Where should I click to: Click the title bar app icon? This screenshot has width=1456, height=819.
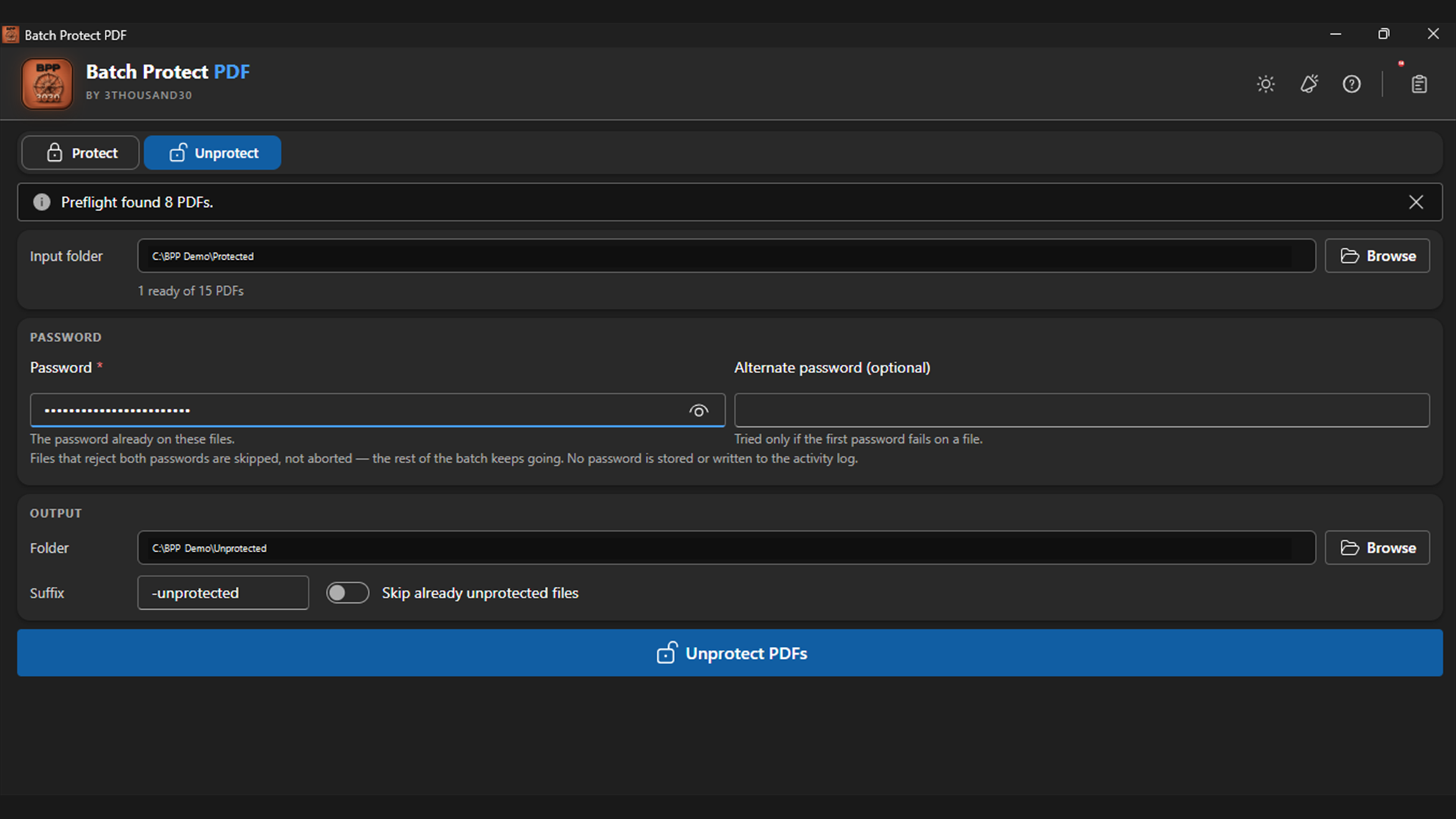(11, 34)
